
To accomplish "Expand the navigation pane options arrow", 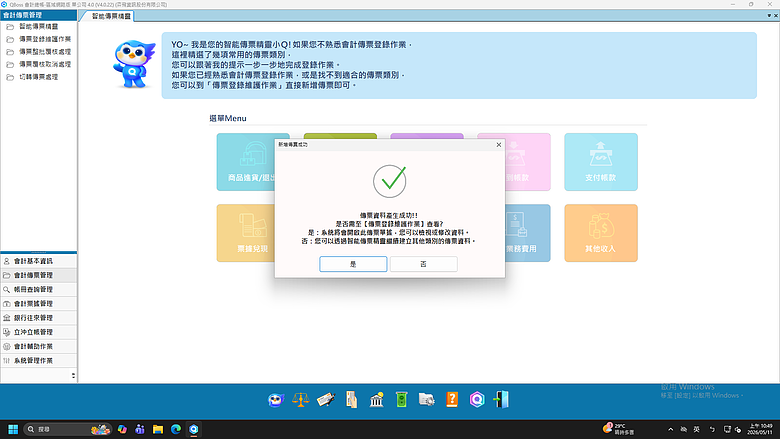I will (73, 375).
